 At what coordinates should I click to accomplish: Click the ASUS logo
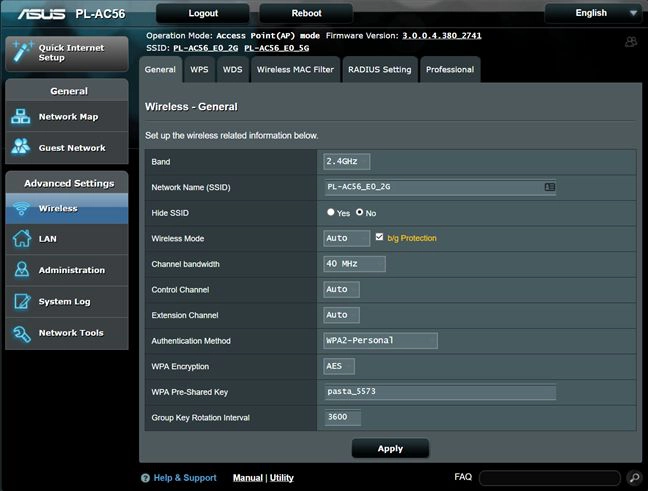pos(41,14)
